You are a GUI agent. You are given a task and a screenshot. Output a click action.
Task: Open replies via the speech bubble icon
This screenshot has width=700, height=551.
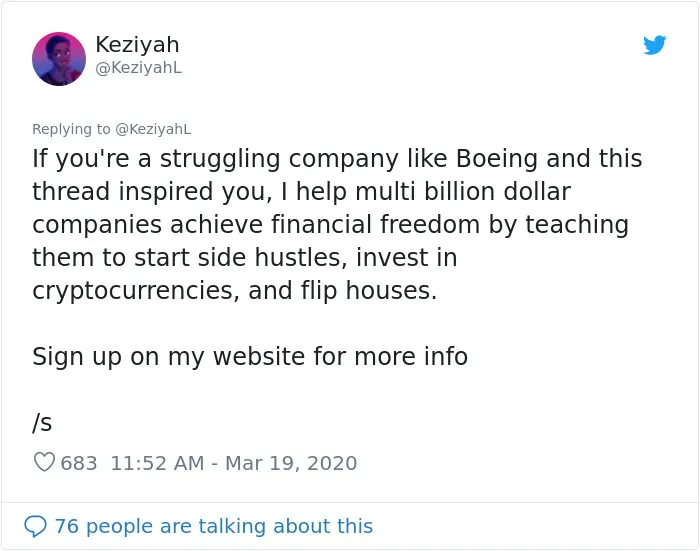(x=35, y=526)
